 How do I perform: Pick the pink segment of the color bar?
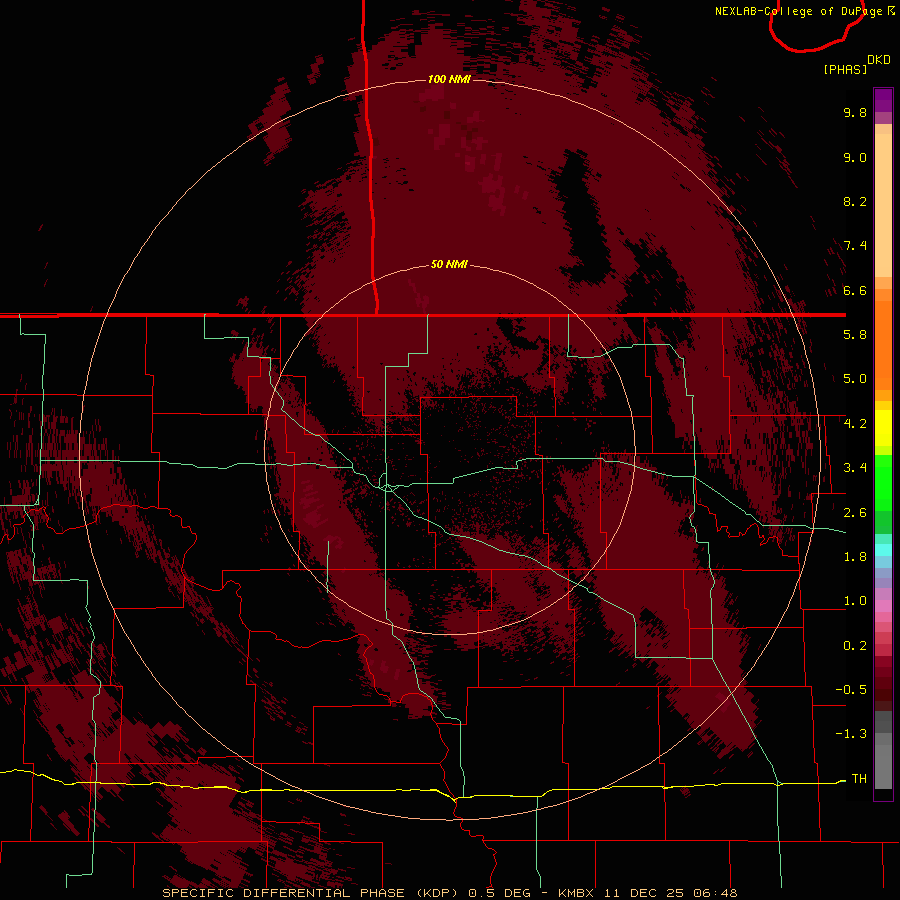pos(883,606)
